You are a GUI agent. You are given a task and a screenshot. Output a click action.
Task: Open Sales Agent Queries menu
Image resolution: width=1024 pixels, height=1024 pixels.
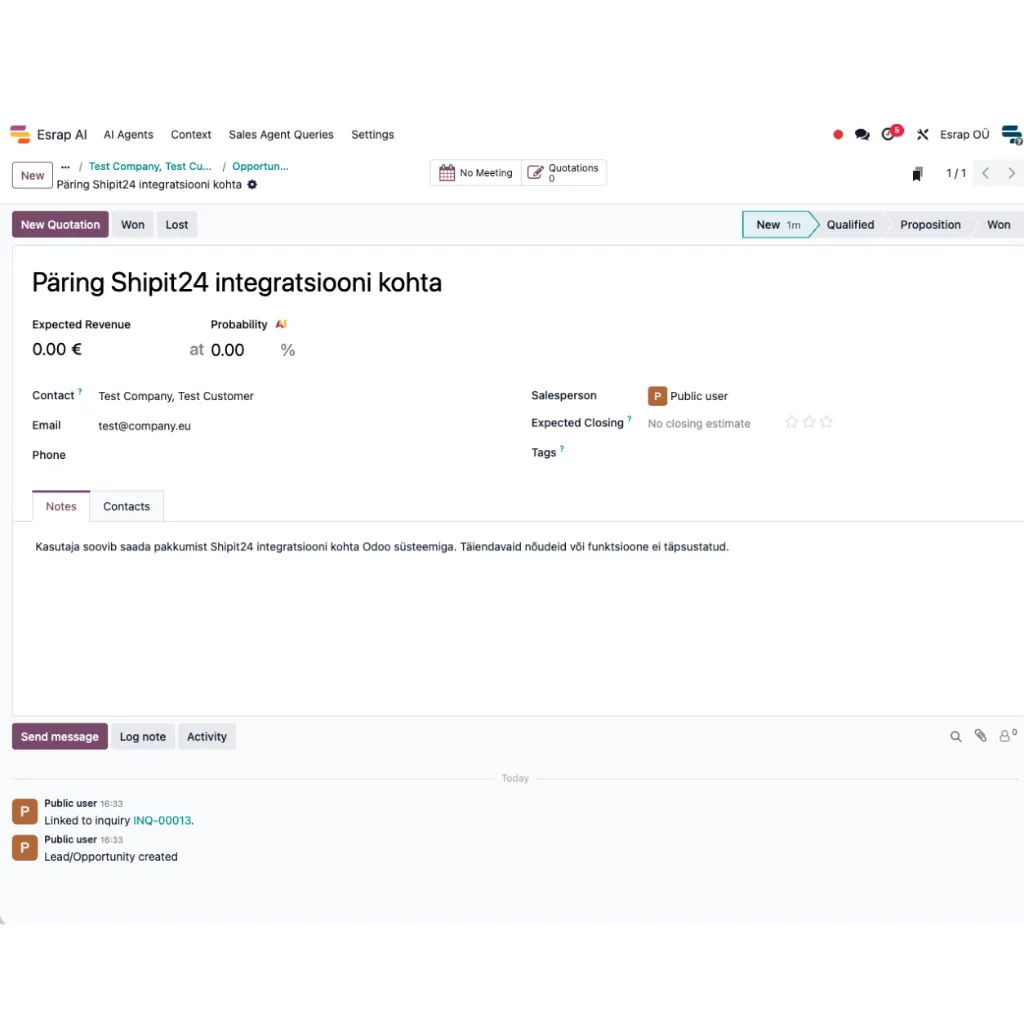[281, 135]
